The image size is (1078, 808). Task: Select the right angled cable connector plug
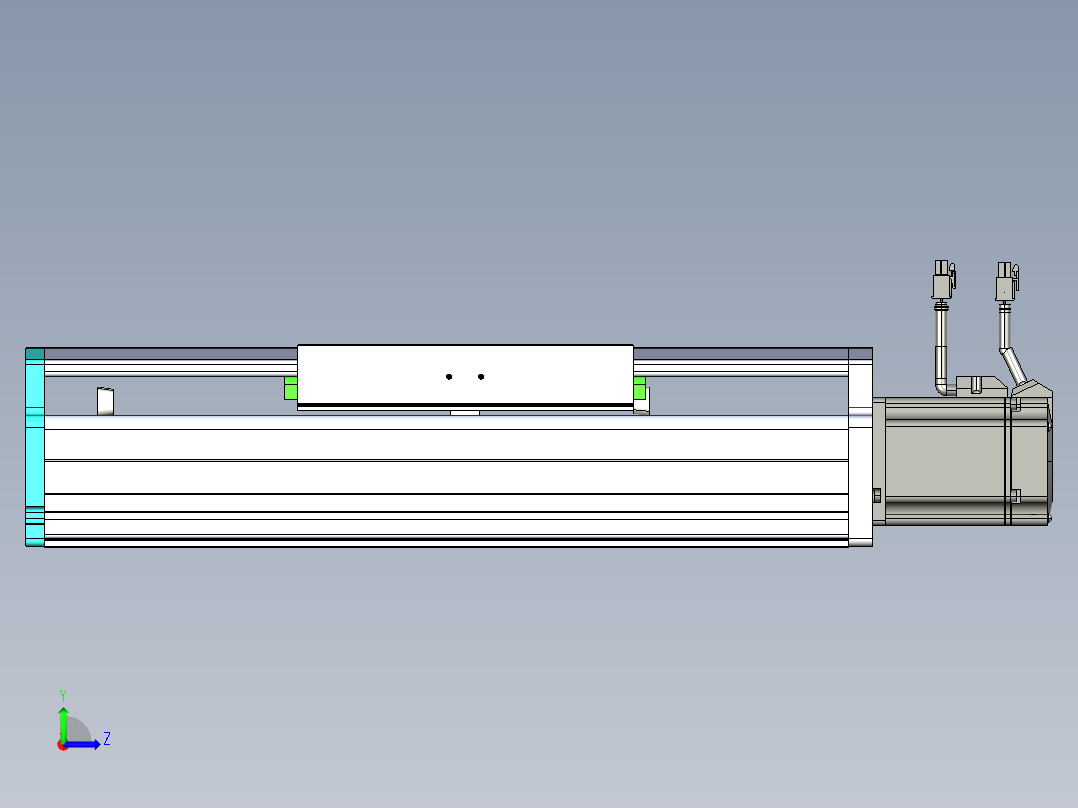pos(1007,281)
